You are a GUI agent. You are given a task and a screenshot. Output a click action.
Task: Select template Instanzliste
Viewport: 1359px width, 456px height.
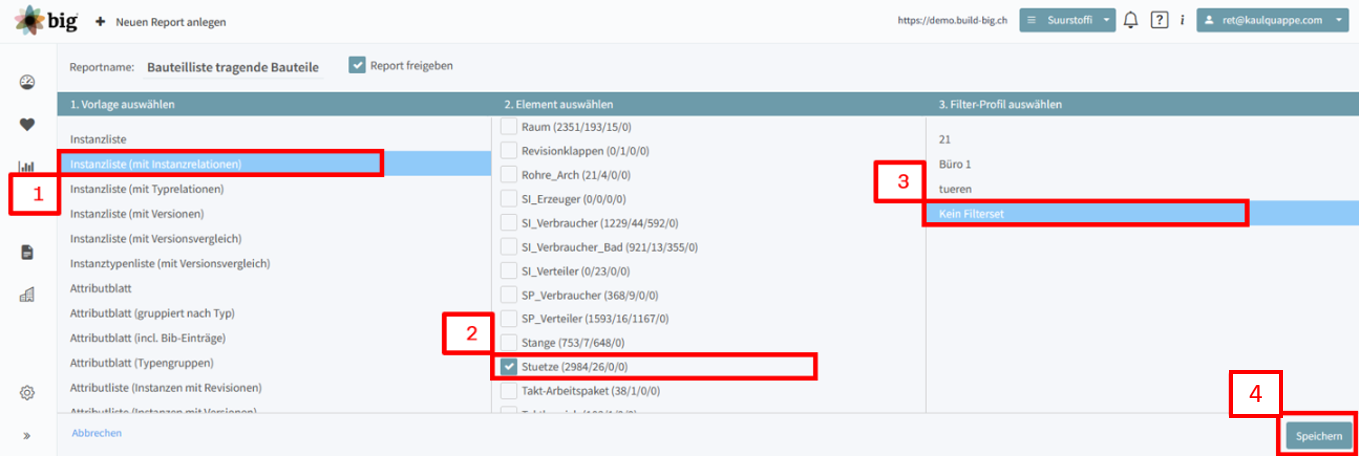pos(274,138)
